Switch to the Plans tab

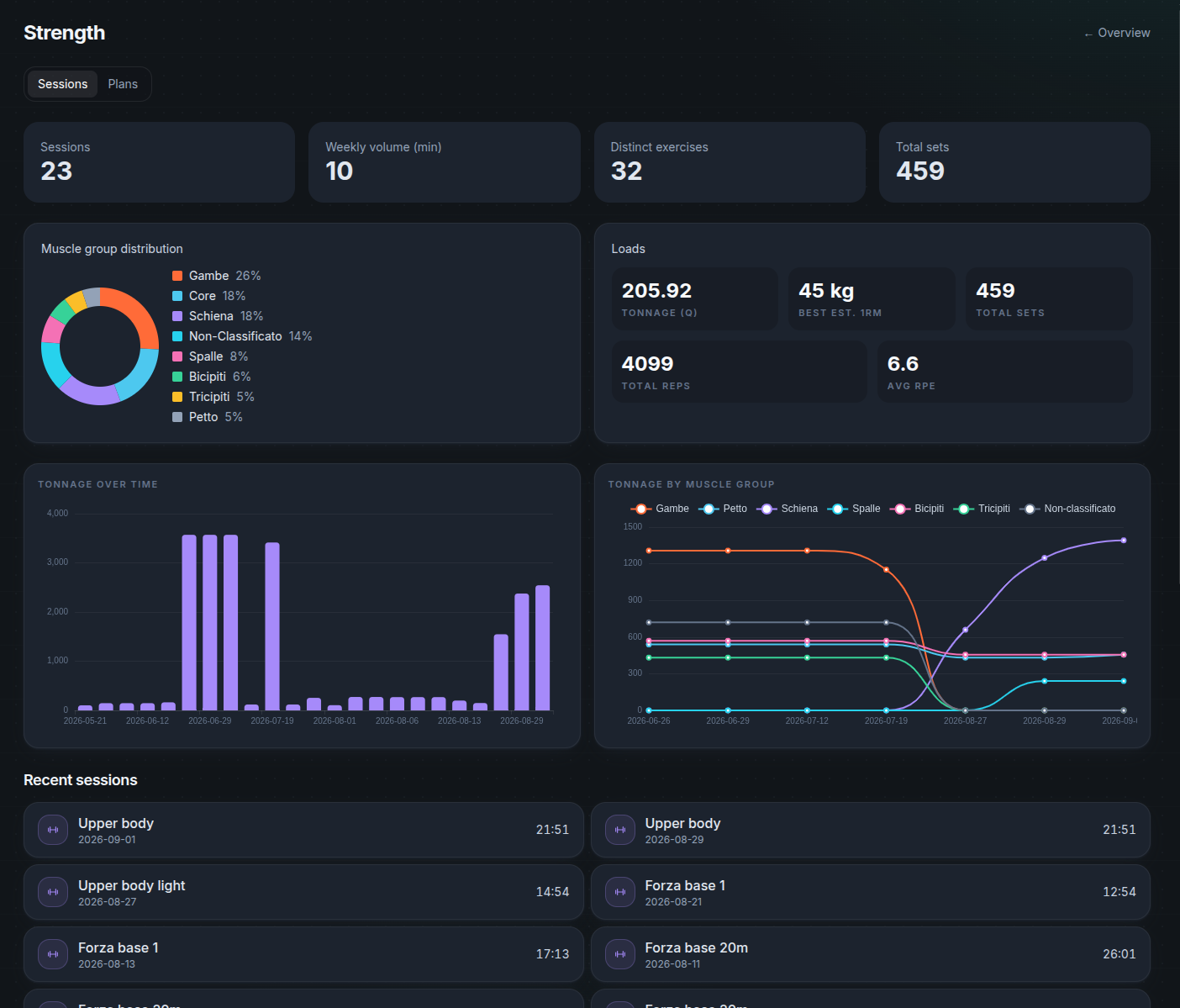click(x=123, y=84)
